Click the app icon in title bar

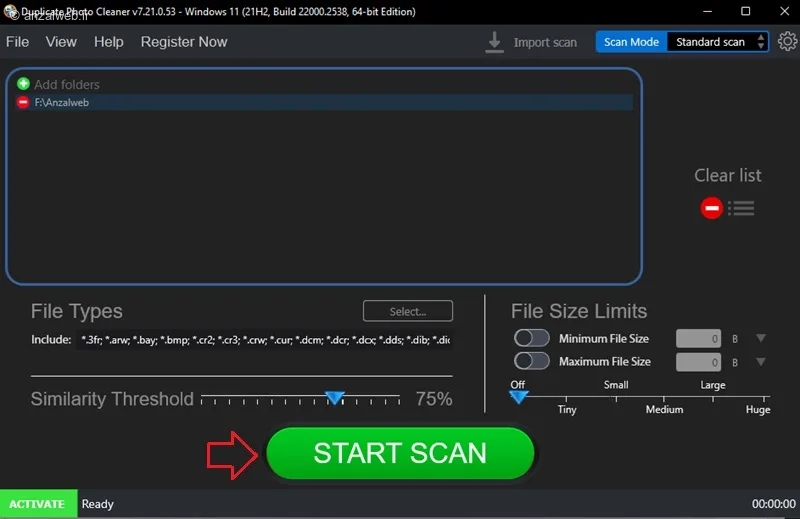10,11
